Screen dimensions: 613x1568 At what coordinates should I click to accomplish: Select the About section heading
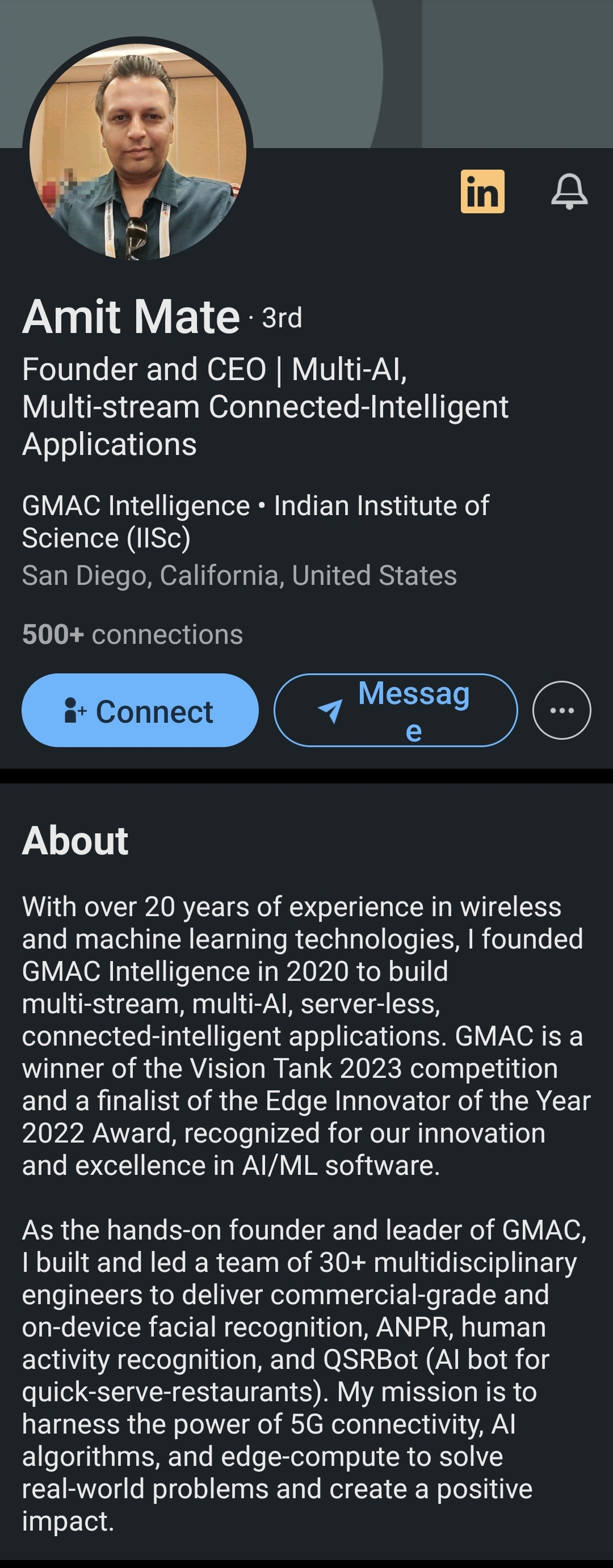point(75,841)
